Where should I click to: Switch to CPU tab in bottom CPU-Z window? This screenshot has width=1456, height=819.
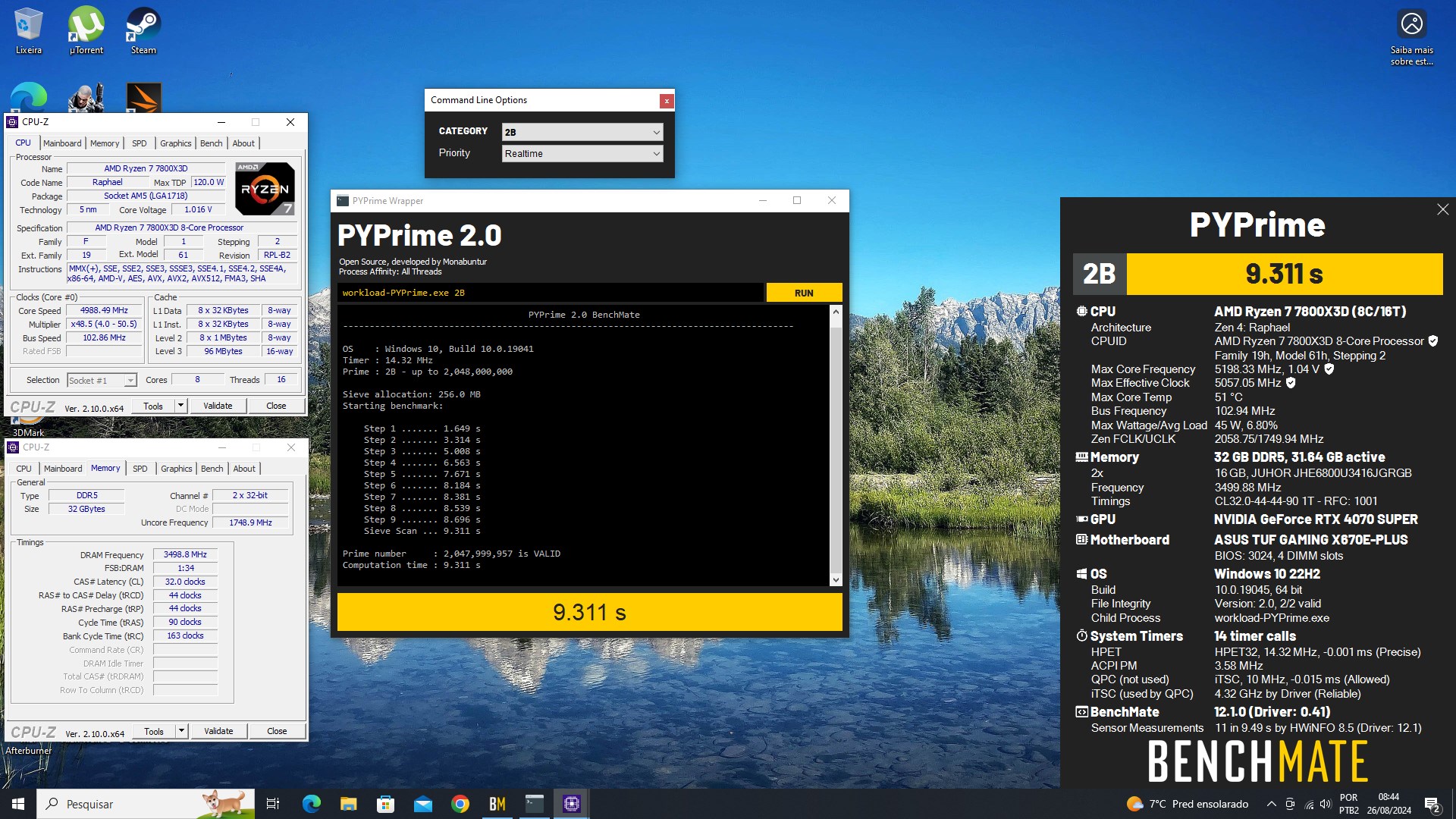pos(24,469)
